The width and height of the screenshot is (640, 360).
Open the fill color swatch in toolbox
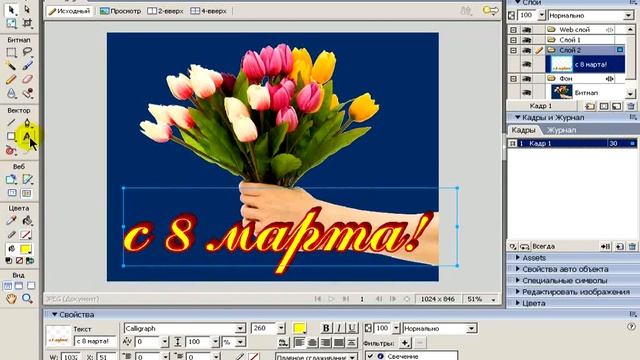point(26,249)
